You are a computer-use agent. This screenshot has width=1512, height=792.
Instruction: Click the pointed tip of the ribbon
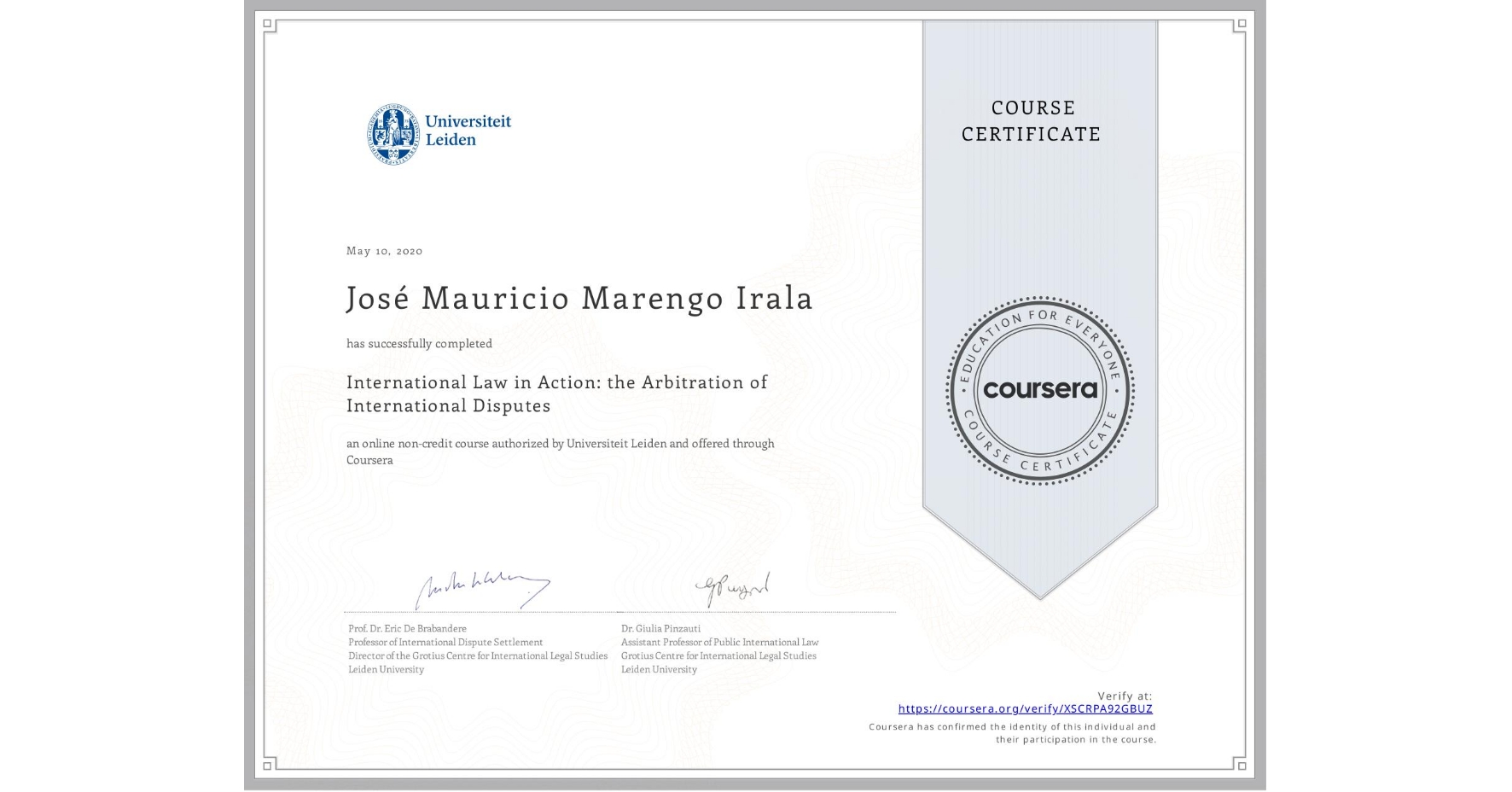tap(1039, 593)
